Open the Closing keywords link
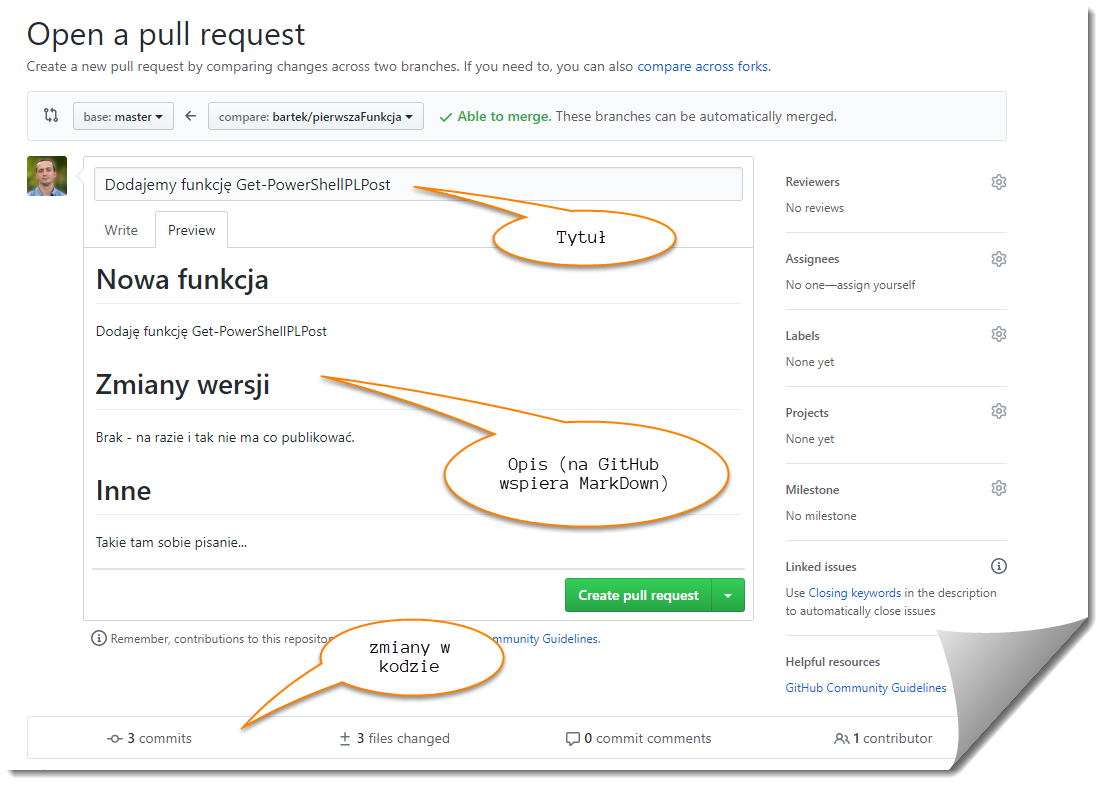 pyautogui.click(x=854, y=593)
